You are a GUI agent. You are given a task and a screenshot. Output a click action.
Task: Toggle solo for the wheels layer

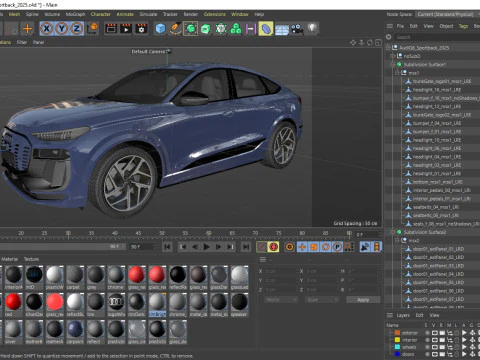click(x=427, y=347)
